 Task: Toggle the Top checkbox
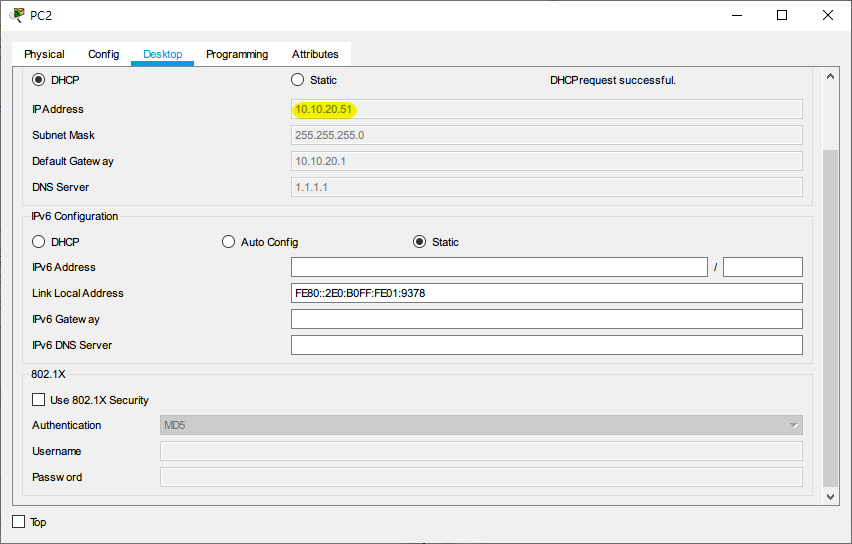(19, 522)
